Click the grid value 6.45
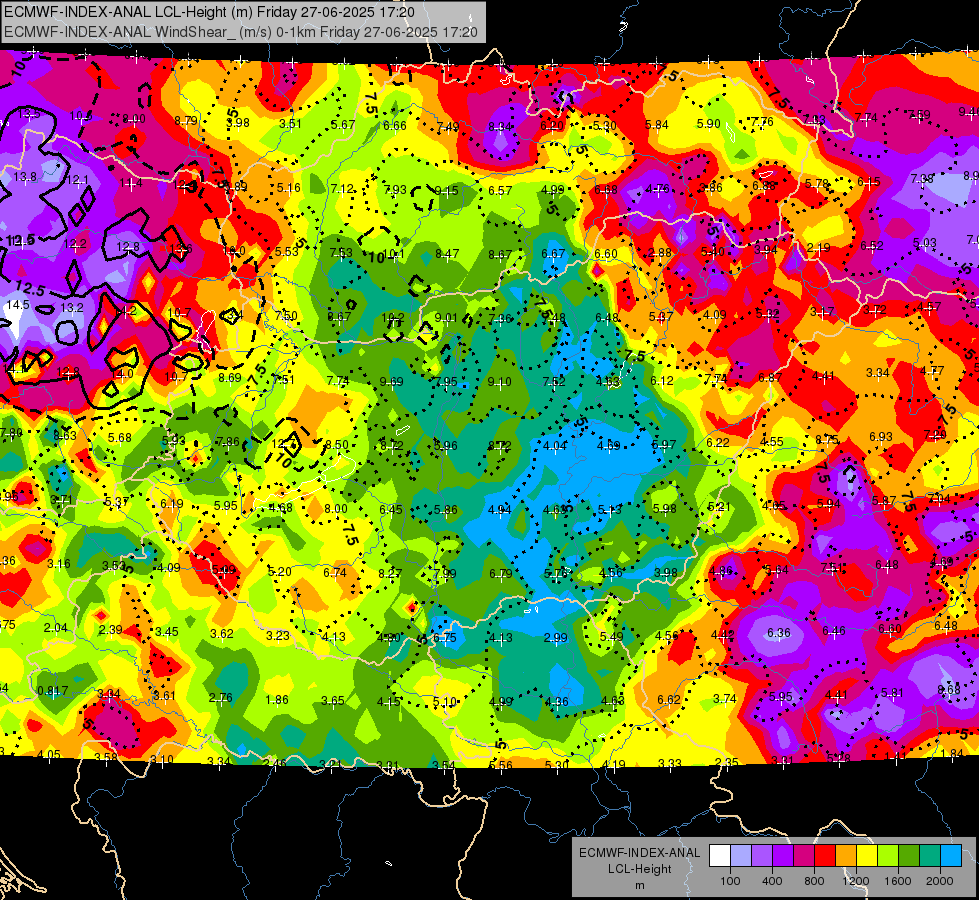 click(x=391, y=510)
